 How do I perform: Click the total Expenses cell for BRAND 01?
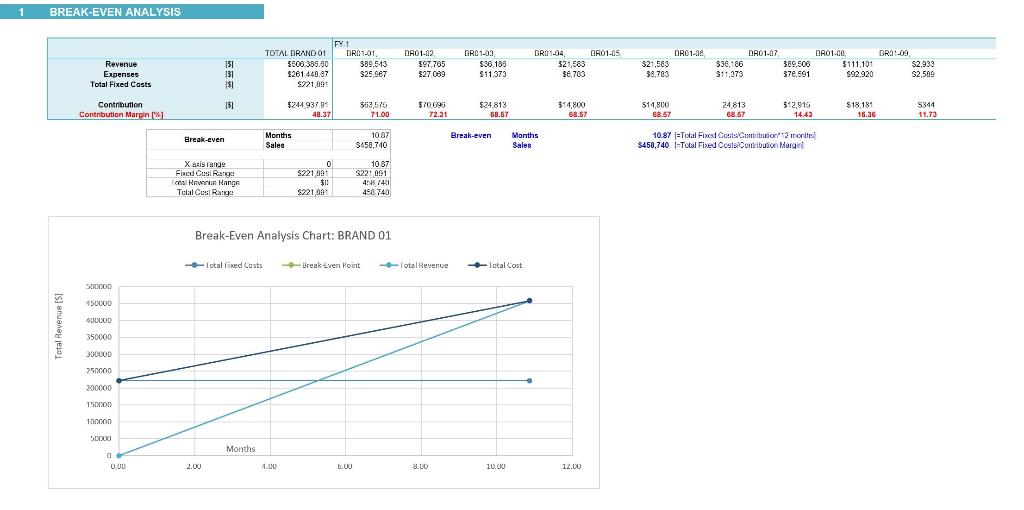[307, 74]
